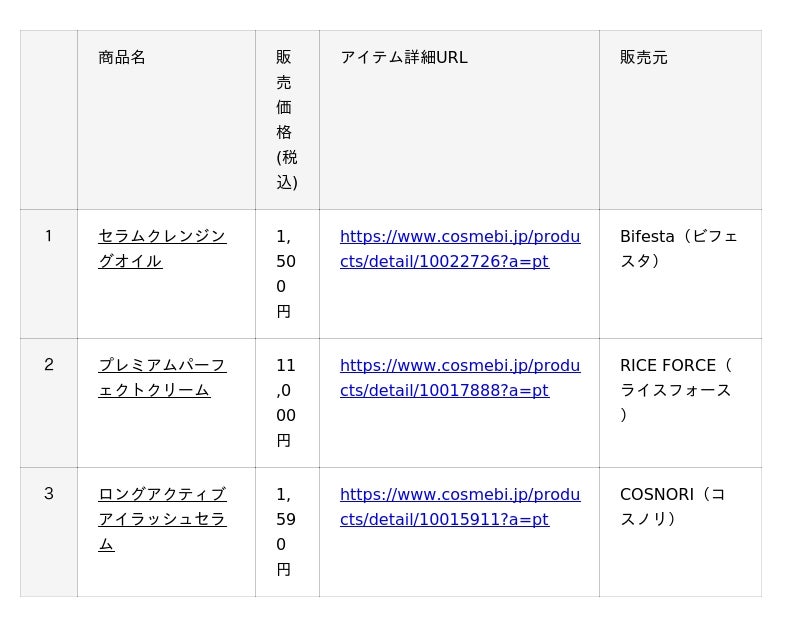Click the row number 1 cell
Image resolution: width=800 pixels, height=627 pixels.
[48, 237]
